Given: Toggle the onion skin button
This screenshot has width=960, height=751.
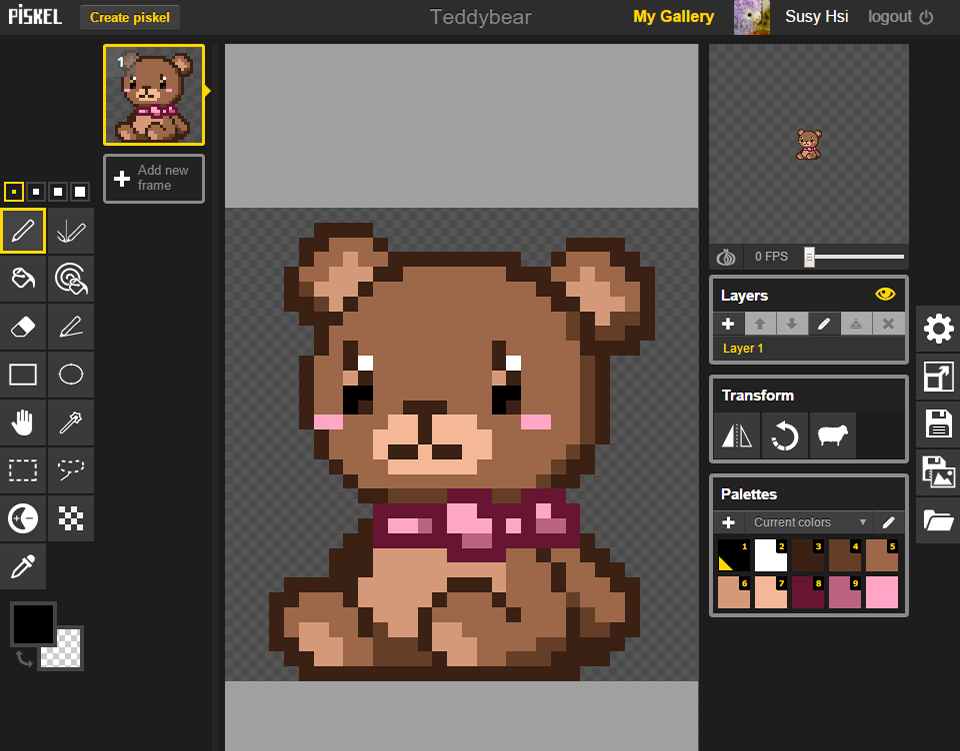Looking at the screenshot, I should point(726,256).
